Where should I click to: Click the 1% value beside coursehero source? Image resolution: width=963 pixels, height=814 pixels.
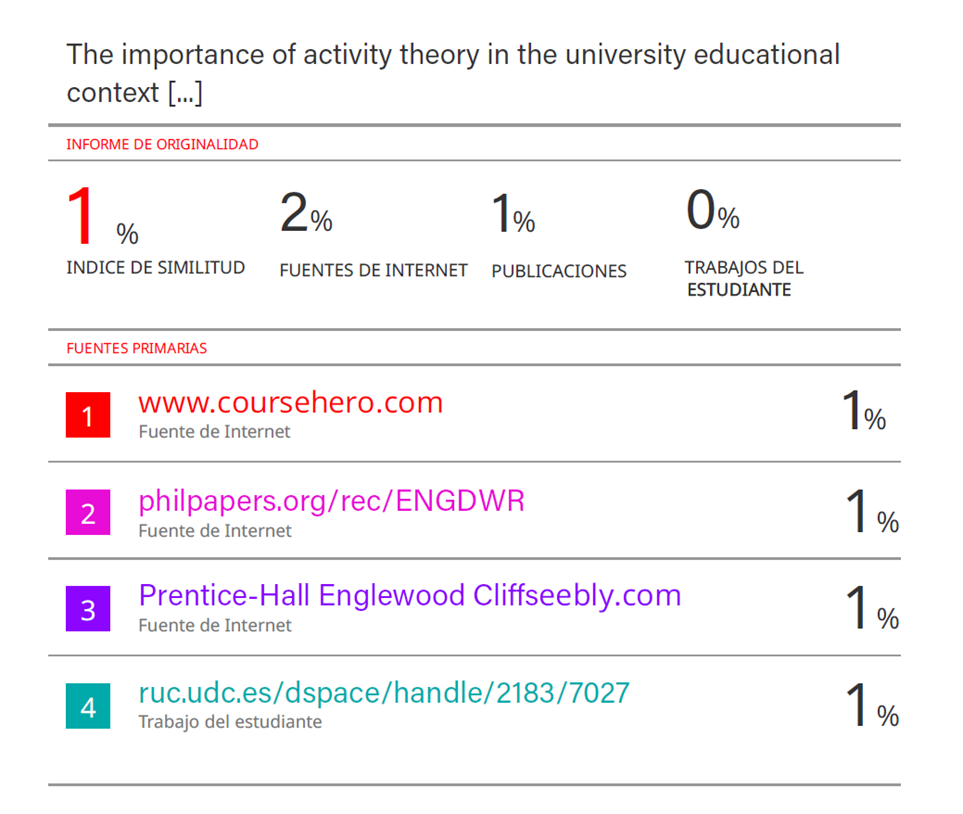(x=863, y=412)
